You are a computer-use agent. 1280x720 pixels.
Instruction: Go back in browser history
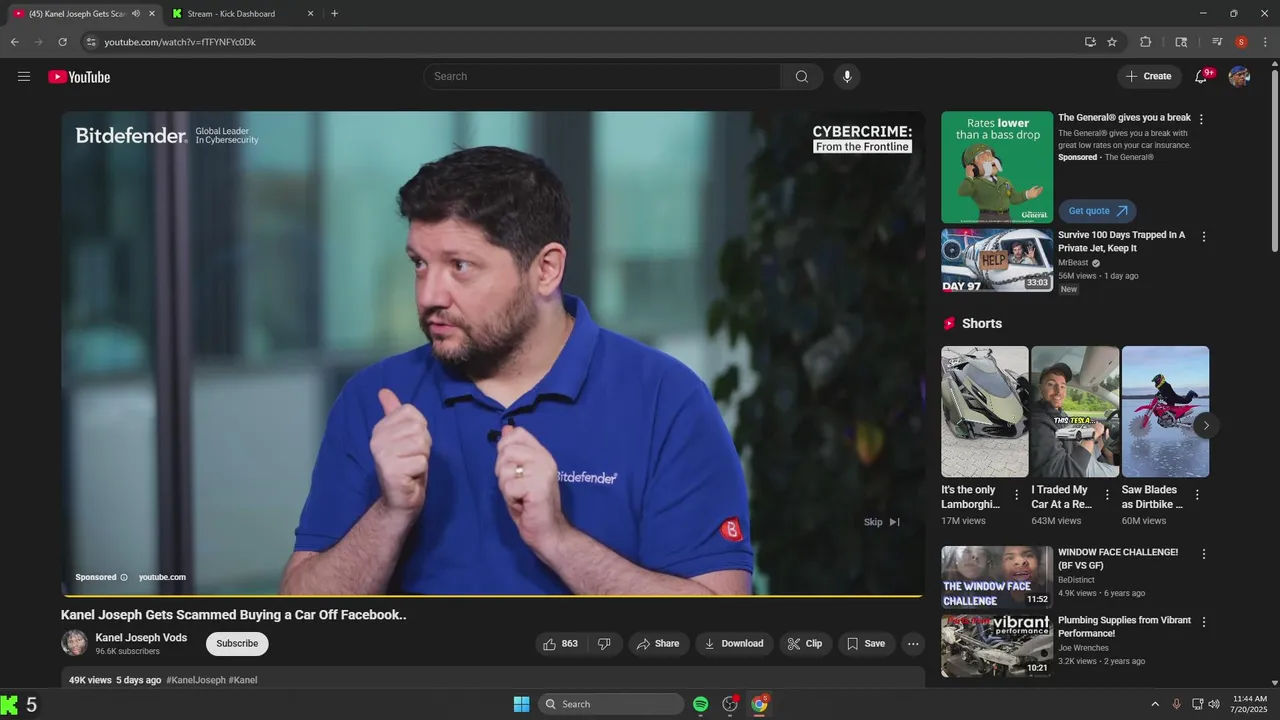click(x=14, y=42)
